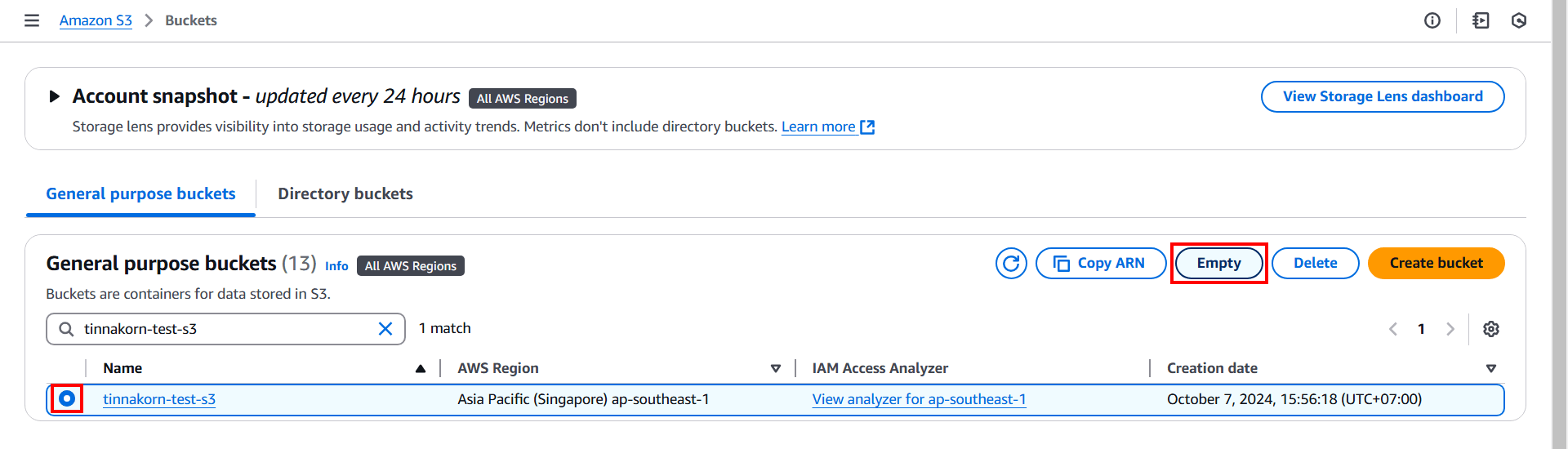Open the hamburger navigation menu

[x=32, y=20]
